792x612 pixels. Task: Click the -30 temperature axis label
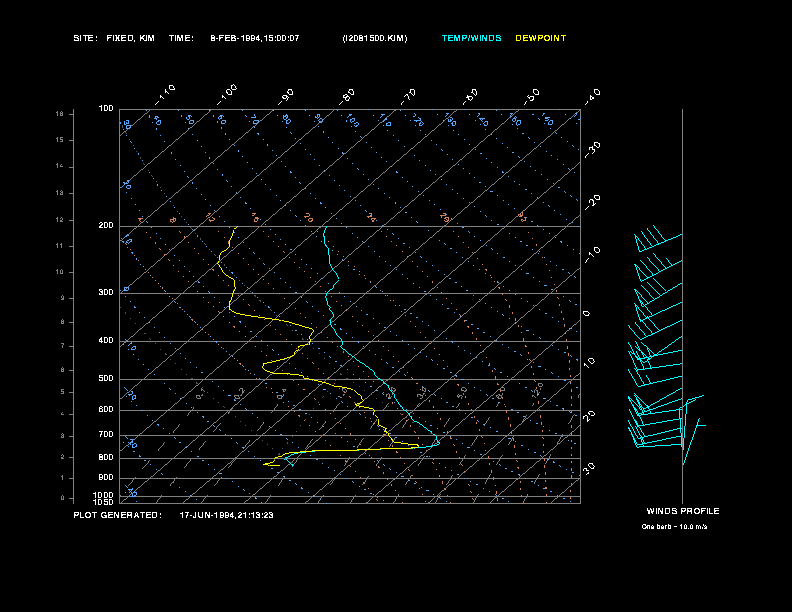[592, 149]
